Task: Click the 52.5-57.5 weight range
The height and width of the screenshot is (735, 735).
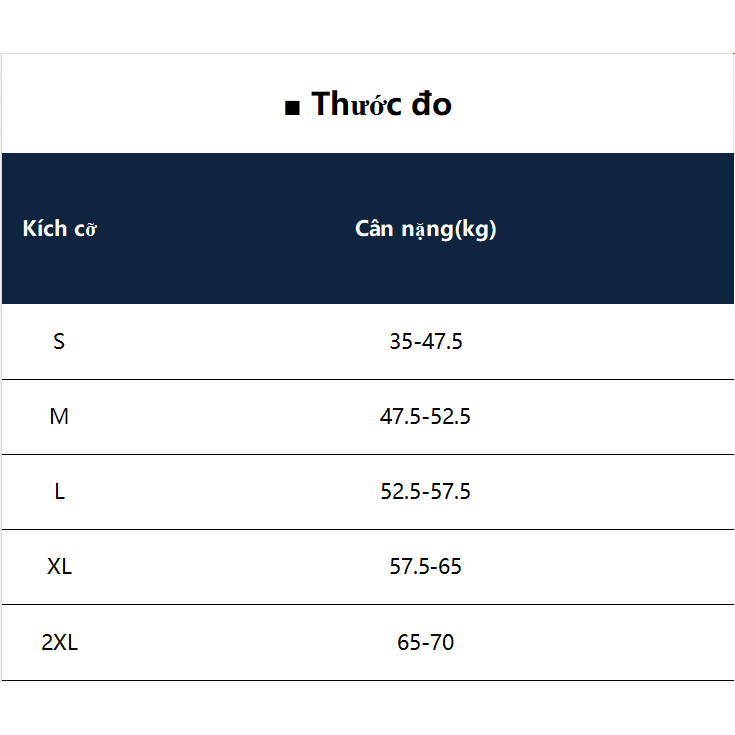Action: [x=426, y=492]
